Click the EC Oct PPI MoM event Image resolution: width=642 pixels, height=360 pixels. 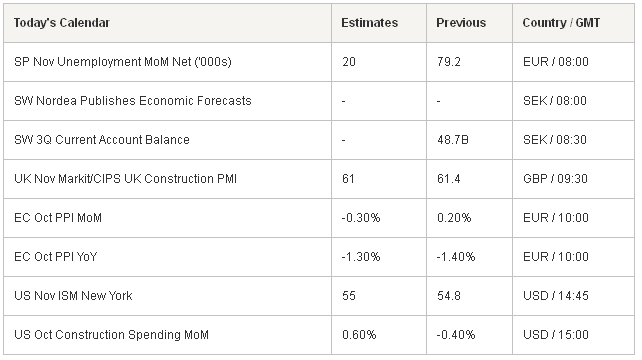coord(58,217)
